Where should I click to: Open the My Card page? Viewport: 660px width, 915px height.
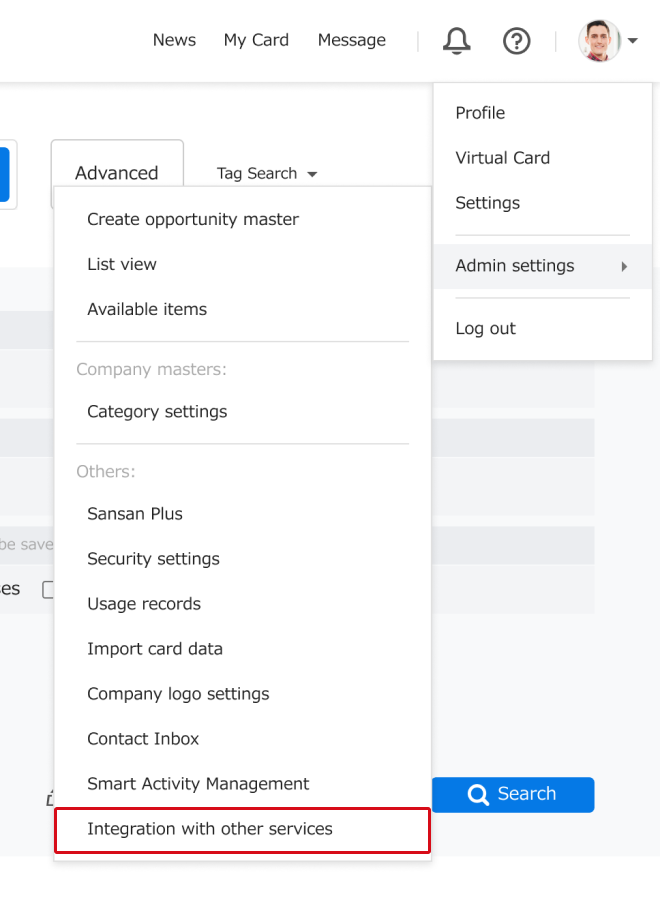(x=256, y=40)
